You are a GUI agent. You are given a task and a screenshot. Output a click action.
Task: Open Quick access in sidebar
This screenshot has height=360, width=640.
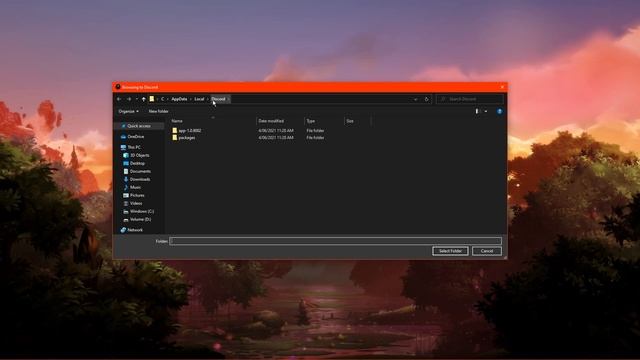[139, 126]
